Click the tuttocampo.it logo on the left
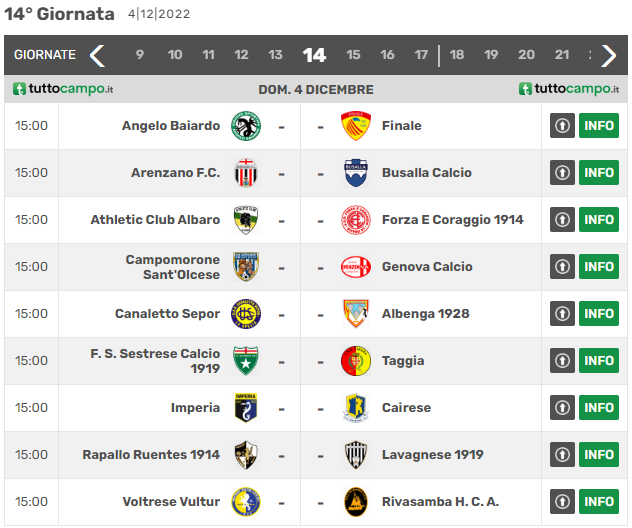This screenshot has height=528, width=632. (x=63, y=89)
